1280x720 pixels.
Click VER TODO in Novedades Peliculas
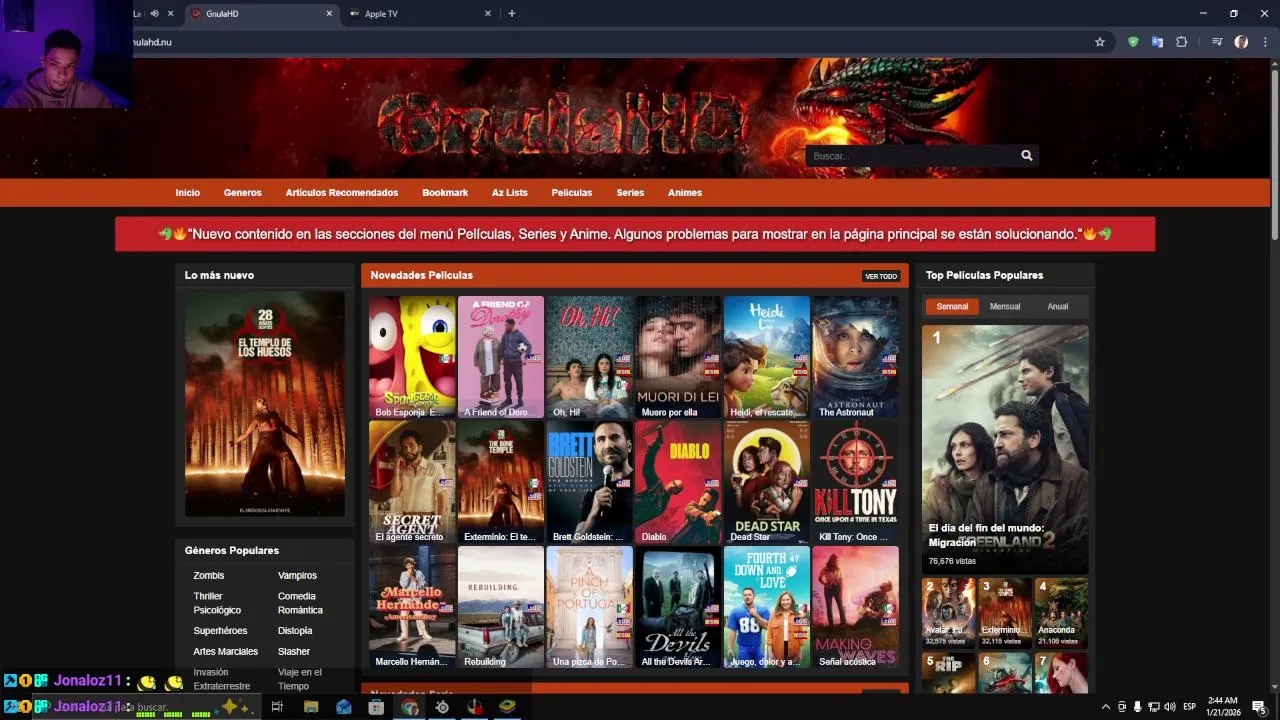tap(881, 276)
